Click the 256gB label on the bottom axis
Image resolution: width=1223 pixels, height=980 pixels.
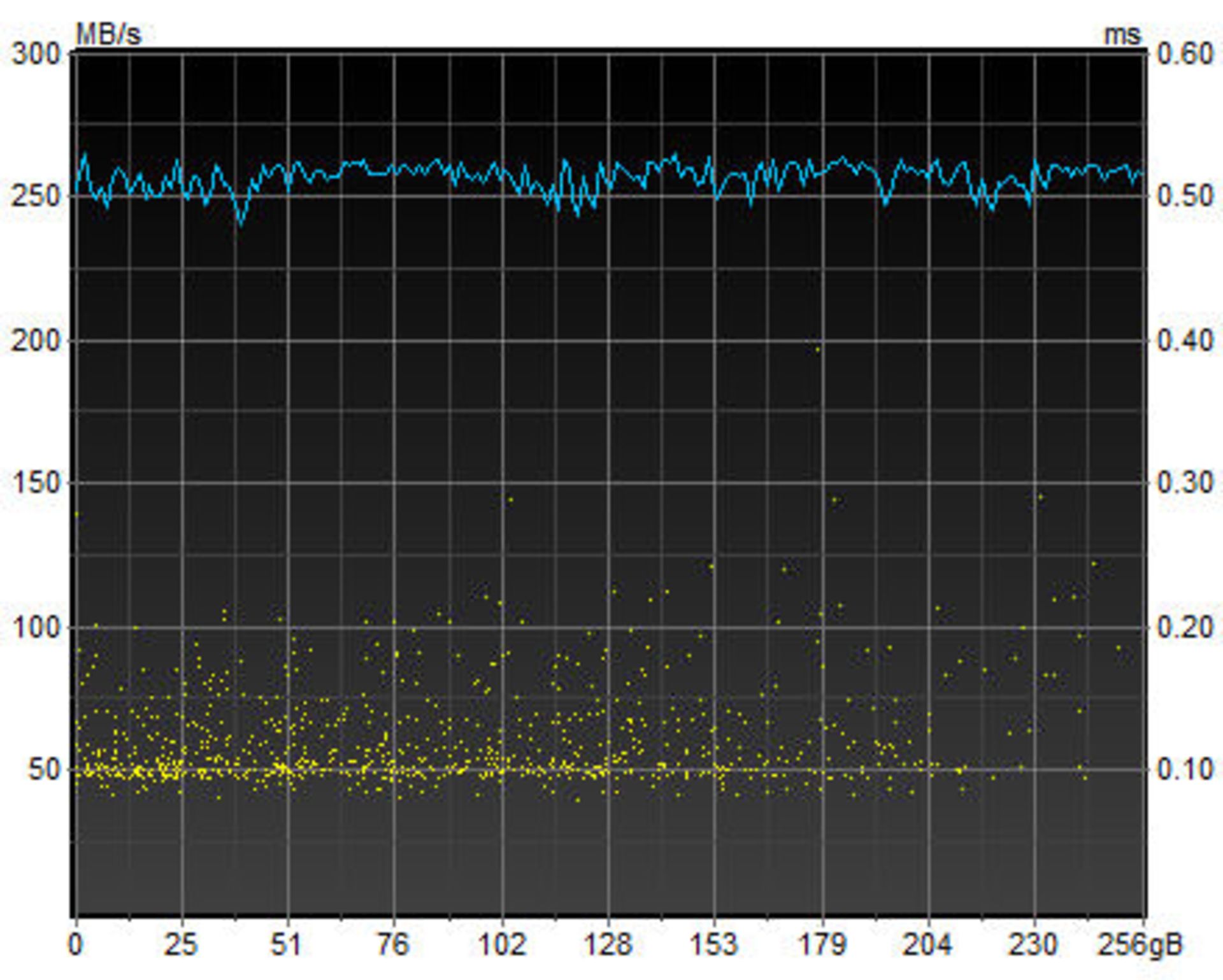tap(1140, 944)
